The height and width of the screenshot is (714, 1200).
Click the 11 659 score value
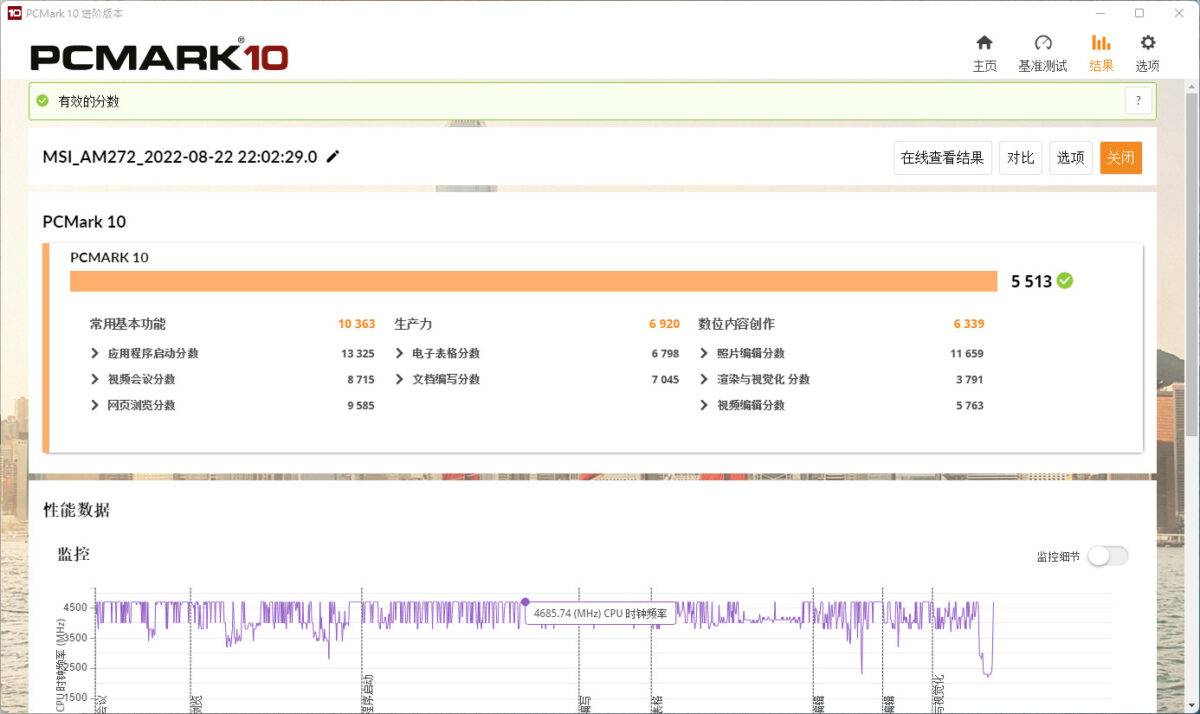pyautogui.click(x=967, y=353)
